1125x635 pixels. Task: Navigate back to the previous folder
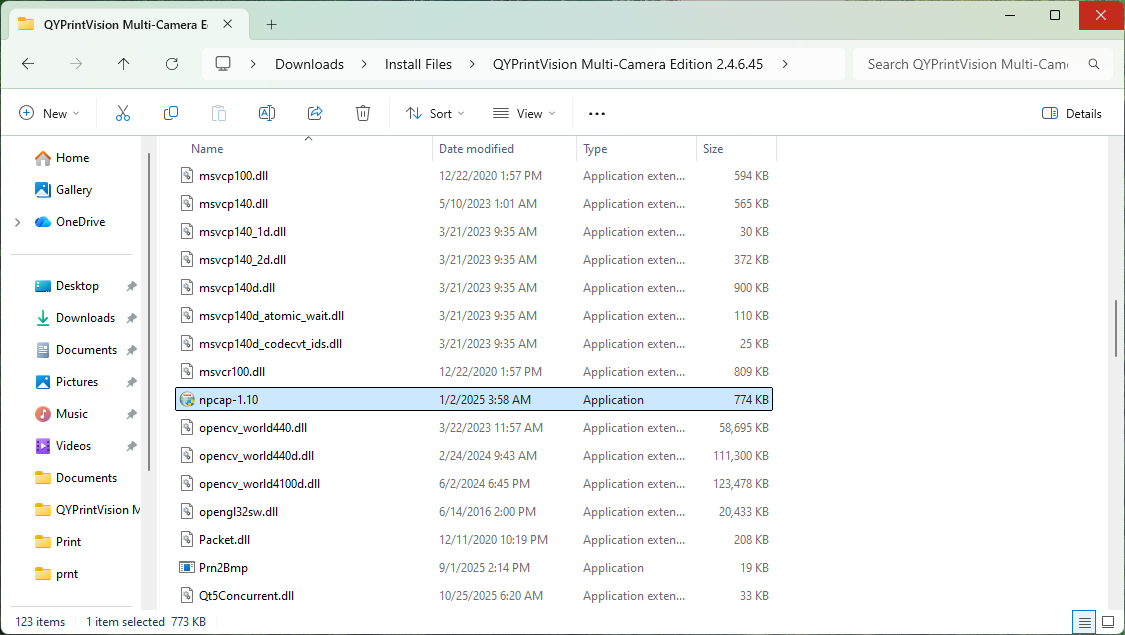click(x=28, y=64)
